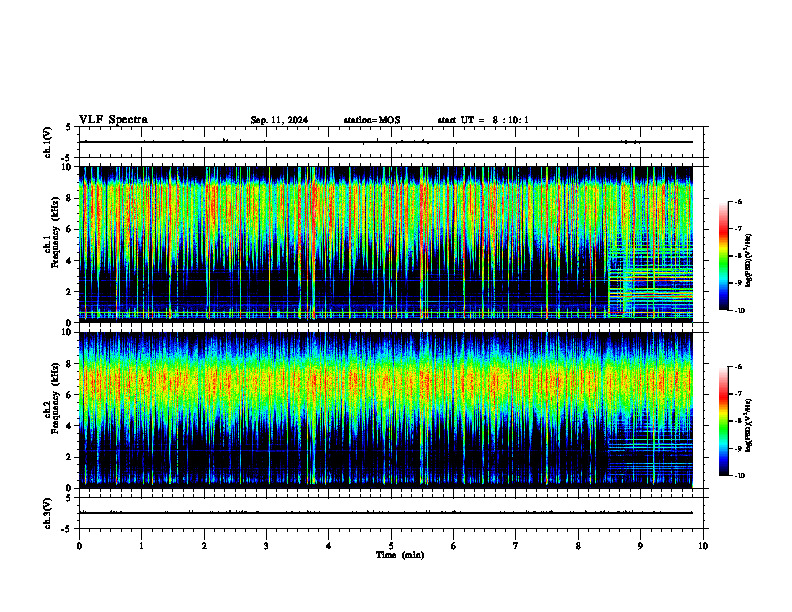The height and width of the screenshot is (612, 792).
Task: Click the "-6" label on ch.1 color scale
Action: (738, 201)
